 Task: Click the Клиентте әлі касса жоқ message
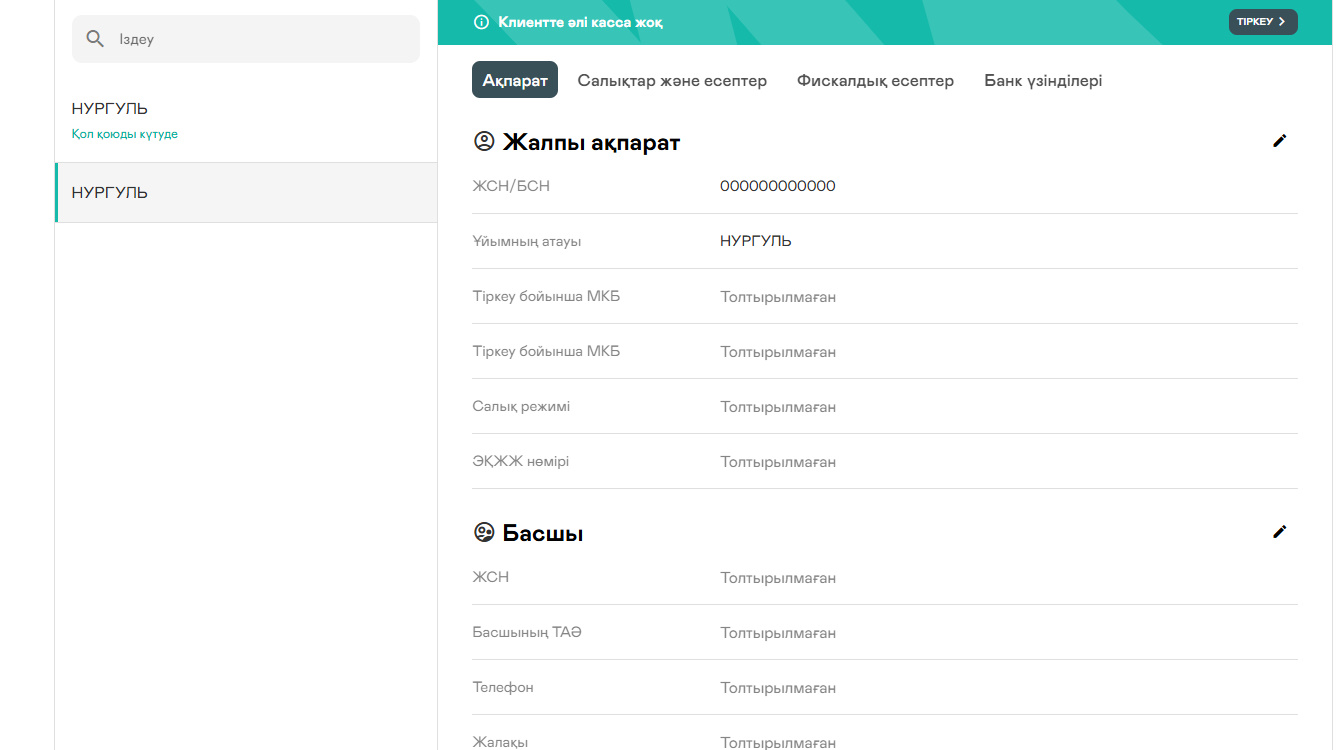[x=580, y=22]
